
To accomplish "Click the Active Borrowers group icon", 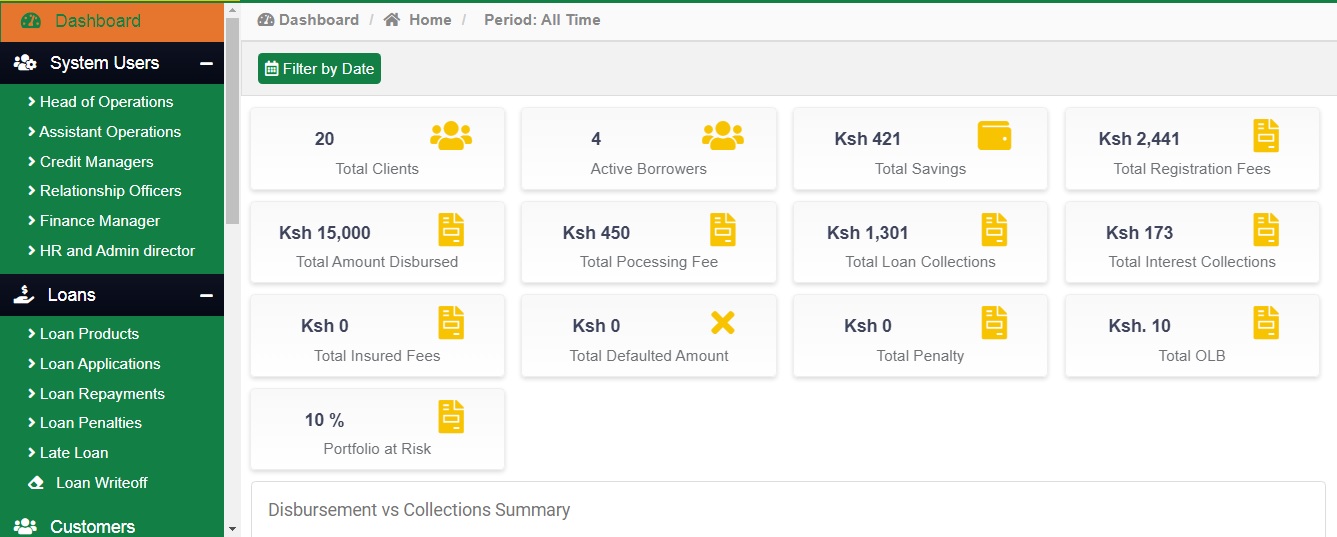I will point(722,136).
